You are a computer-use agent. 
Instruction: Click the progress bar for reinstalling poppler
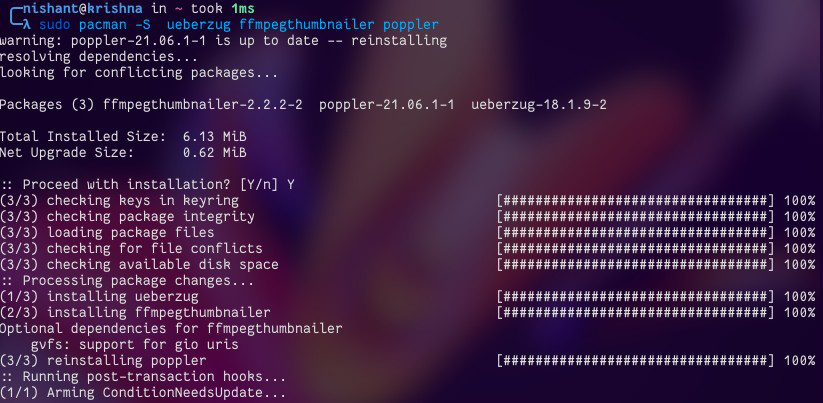635,360
